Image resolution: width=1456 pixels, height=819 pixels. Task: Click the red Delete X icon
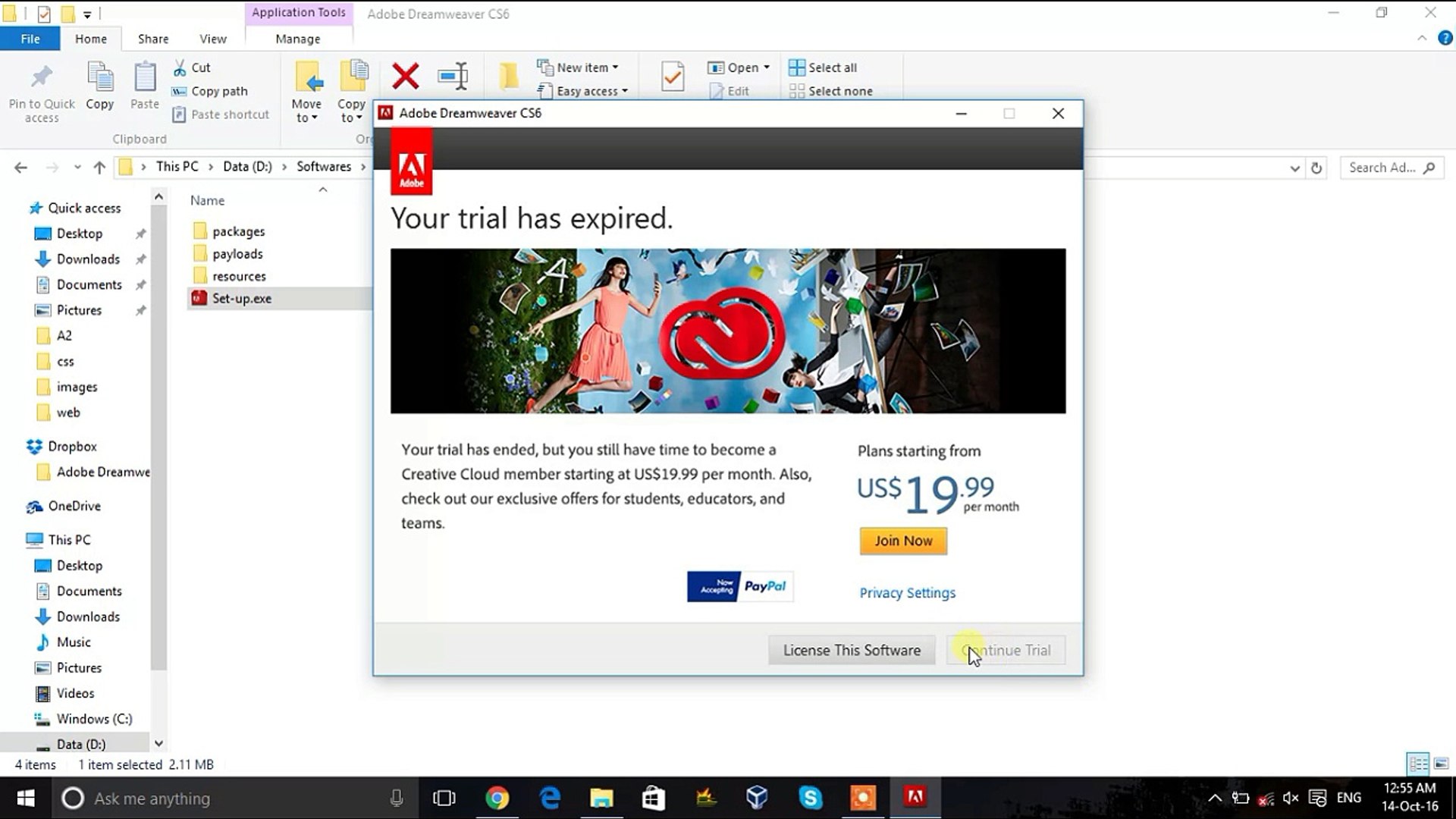coord(406,76)
